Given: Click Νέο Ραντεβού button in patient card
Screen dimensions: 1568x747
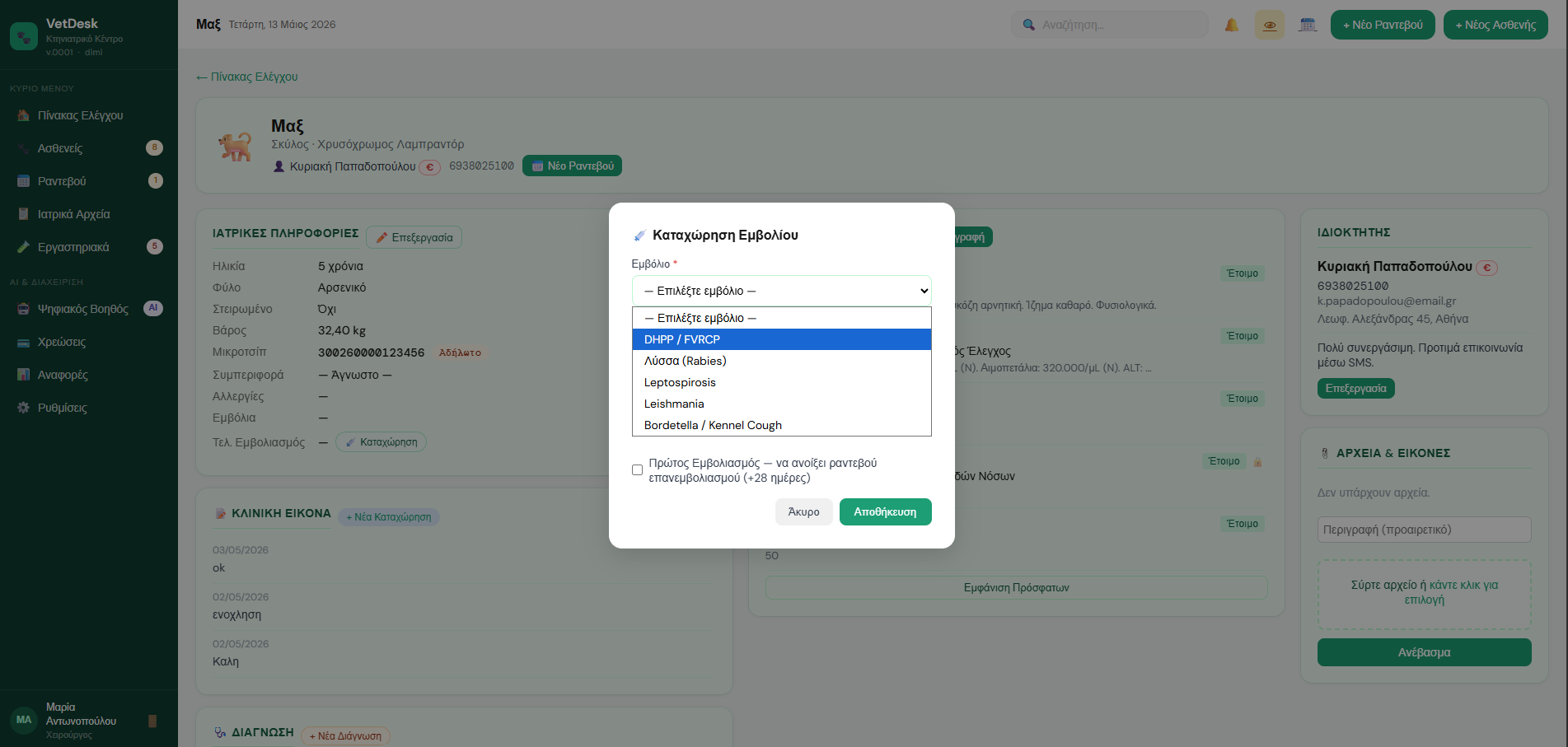Looking at the screenshot, I should 572,166.
